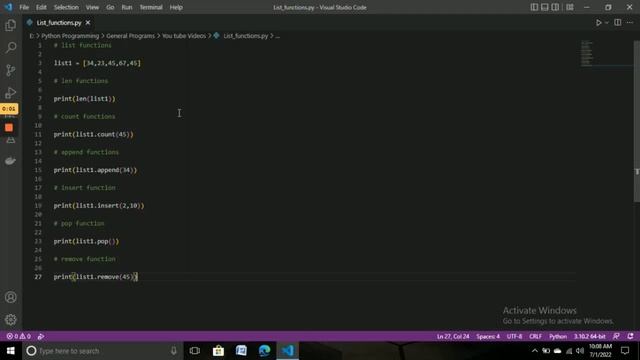Click line 3 list1 assignment code
The width and height of the screenshot is (640, 360).
(x=97, y=63)
